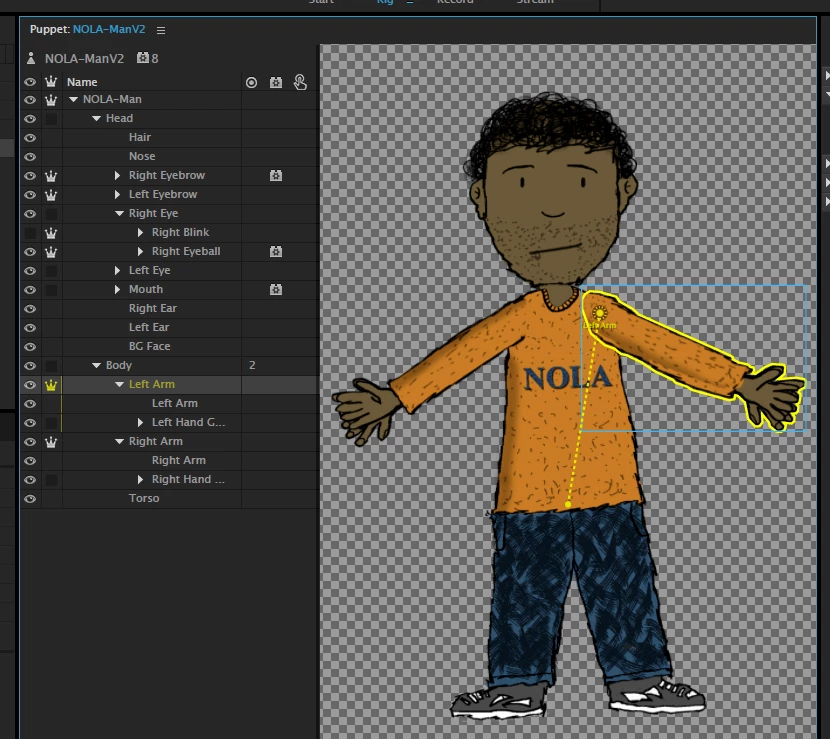Click the Left Arm origin handle on puppet
Image resolution: width=830 pixels, height=739 pixels.
600,313
